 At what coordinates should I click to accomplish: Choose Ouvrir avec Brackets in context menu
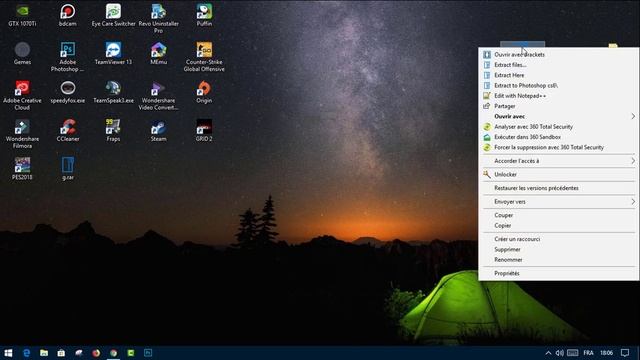point(558,55)
